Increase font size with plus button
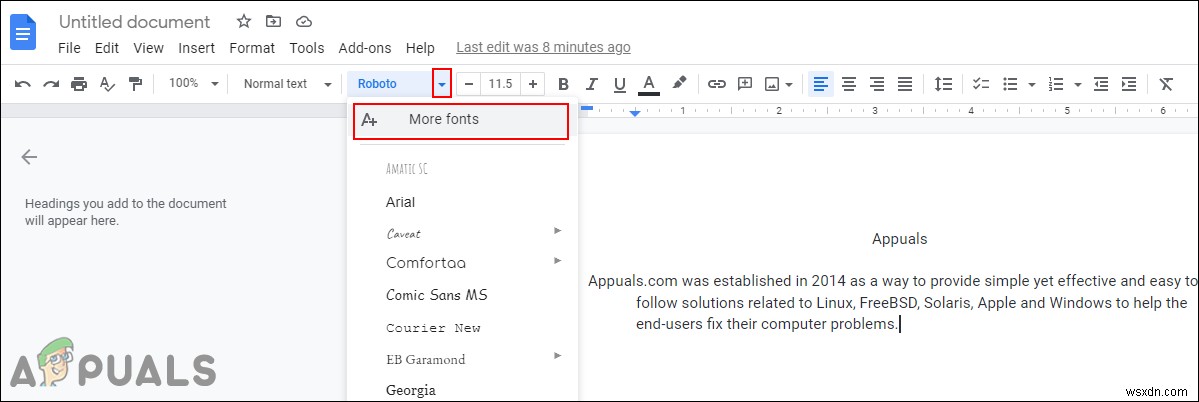The image size is (1199, 402). (x=533, y=84)
